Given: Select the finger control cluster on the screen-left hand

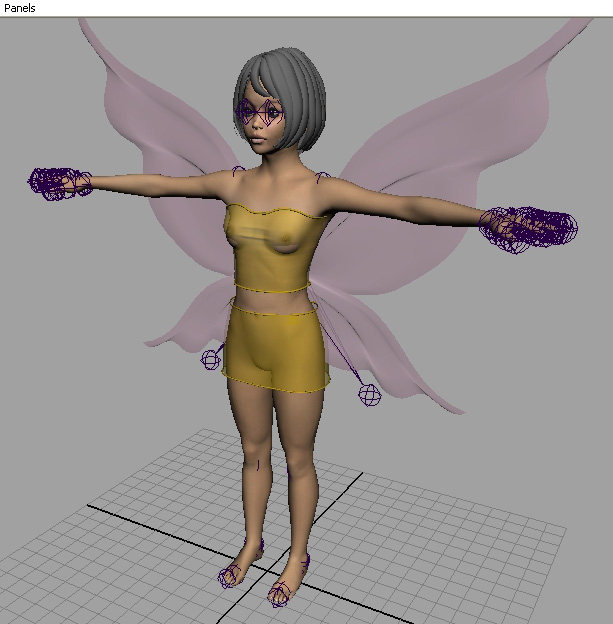Looking at the screenshot, I should coord(60,183).
